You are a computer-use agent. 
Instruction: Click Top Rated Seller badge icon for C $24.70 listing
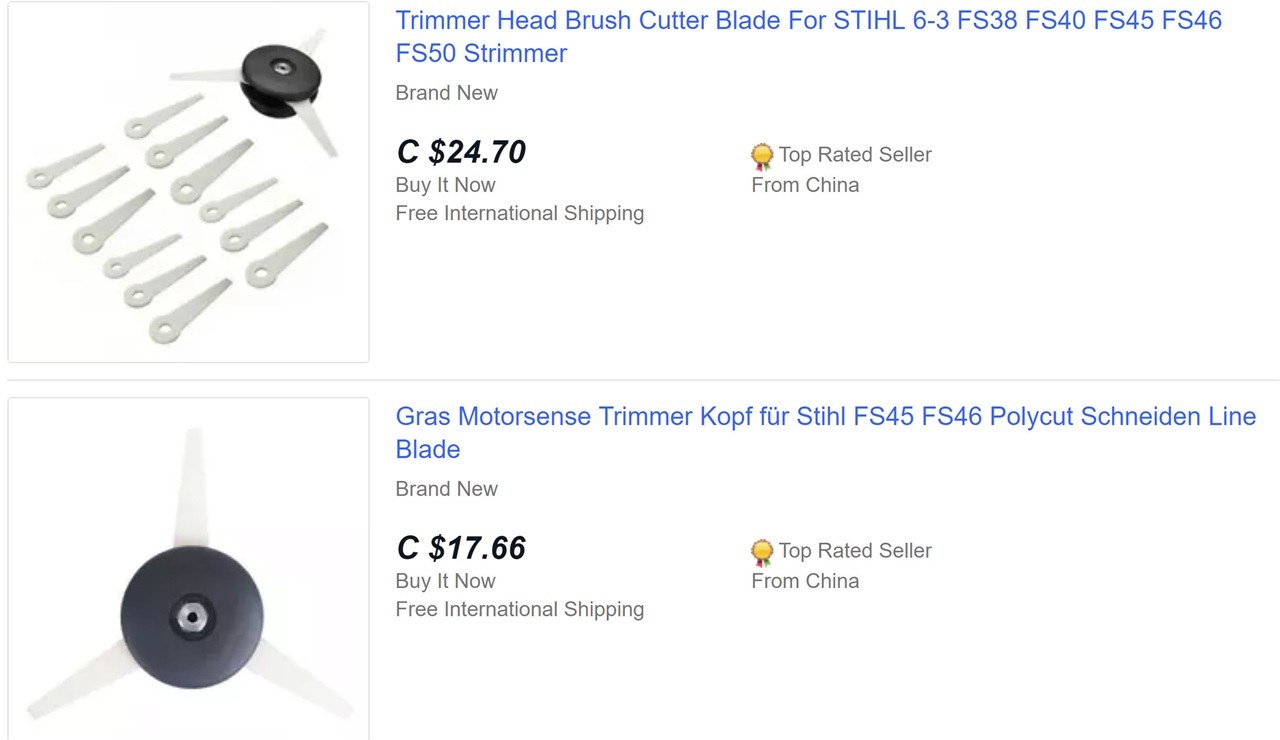(x=762, y=156)
